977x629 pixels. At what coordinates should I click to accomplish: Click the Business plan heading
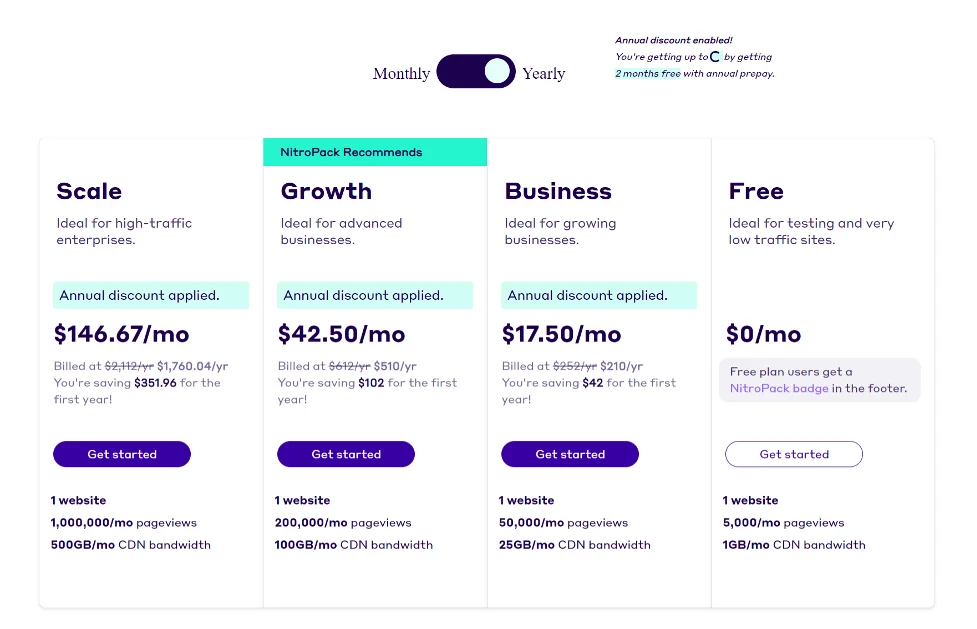click(x=558, y=191)
